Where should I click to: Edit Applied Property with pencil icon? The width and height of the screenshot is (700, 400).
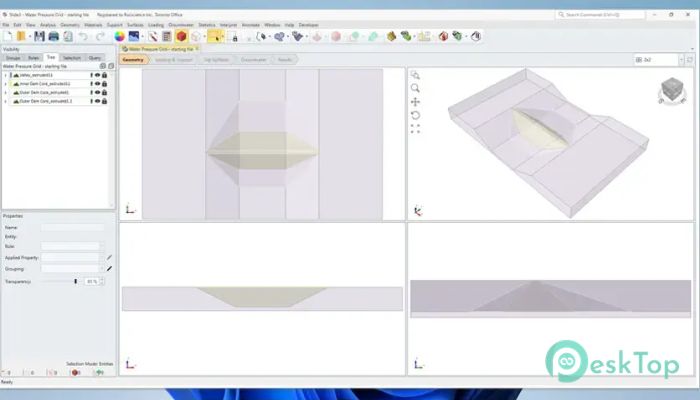coord(109,257)
